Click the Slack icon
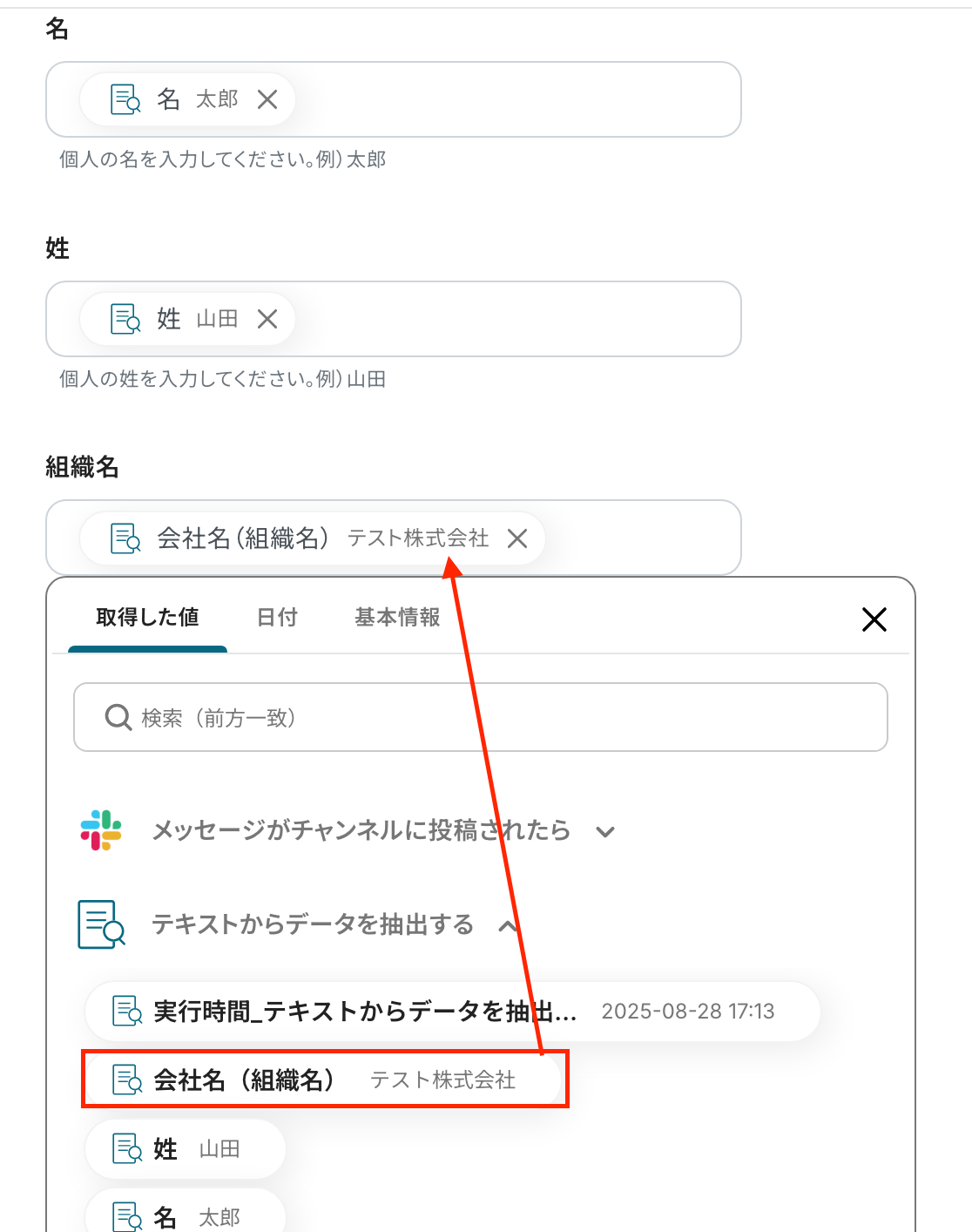This screenshot has height=1232, width=972. pos(101,830)
